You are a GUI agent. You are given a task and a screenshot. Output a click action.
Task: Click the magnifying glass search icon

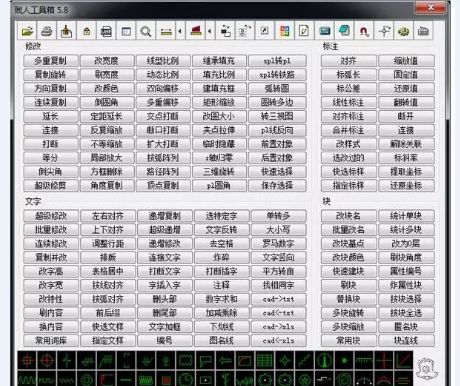[x=146, y=31]
